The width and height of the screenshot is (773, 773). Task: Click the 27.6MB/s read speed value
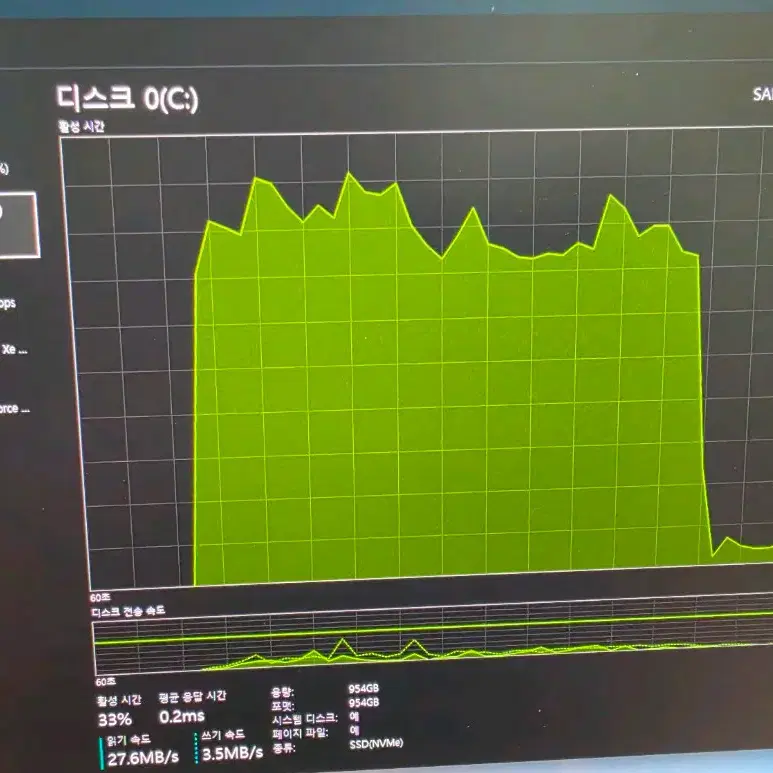(143, 758)
